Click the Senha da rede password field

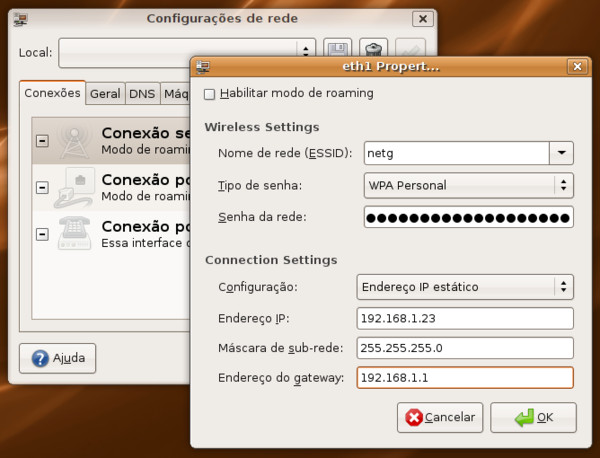[x=468, y=217]
